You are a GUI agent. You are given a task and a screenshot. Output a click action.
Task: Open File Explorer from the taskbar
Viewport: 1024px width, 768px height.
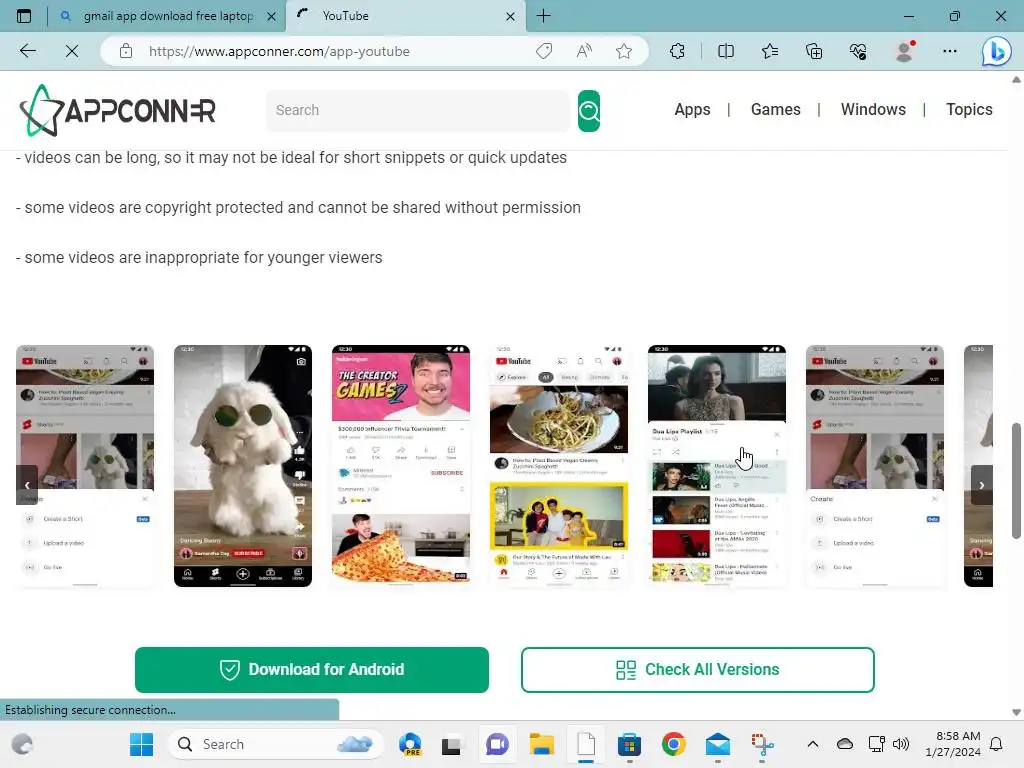pyautogui.click(x=541, y=744)
